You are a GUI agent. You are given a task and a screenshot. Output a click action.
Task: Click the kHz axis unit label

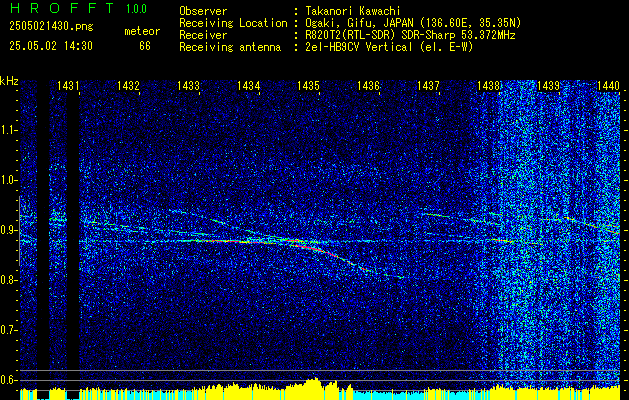pyautogui.click(x=9, y=81)
